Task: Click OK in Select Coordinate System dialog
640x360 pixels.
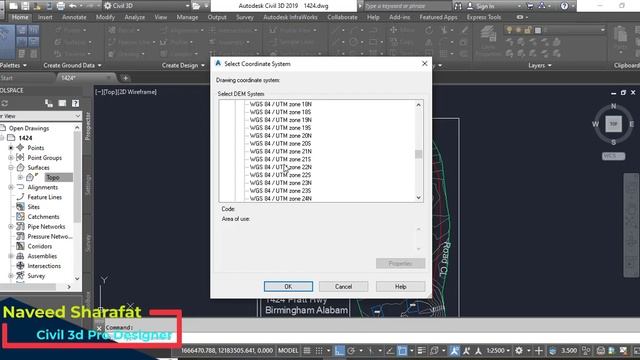Action: pos(288,287)
